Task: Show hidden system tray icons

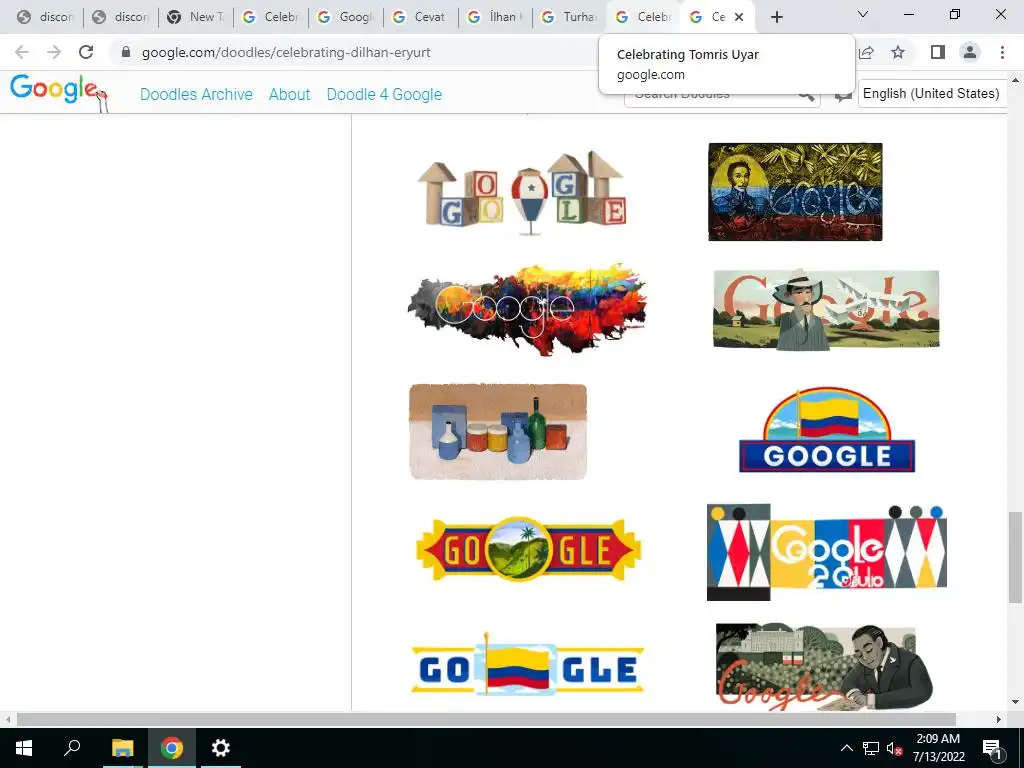Action: 846,748
